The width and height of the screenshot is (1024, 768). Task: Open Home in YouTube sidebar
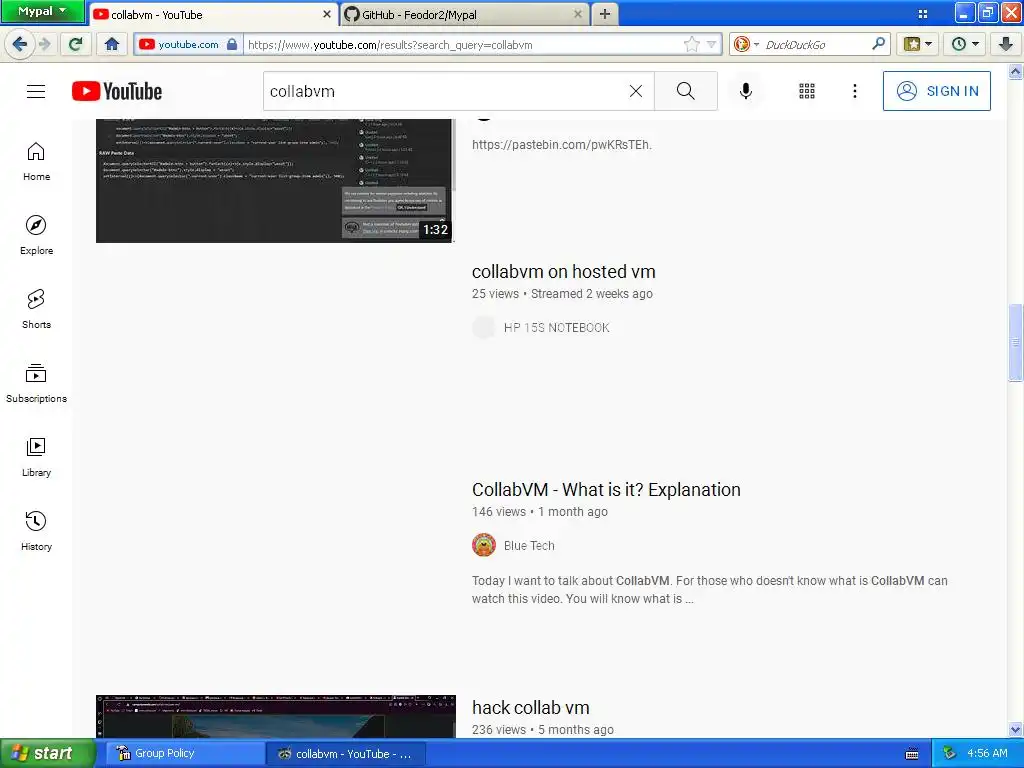[x=36, y=161]
